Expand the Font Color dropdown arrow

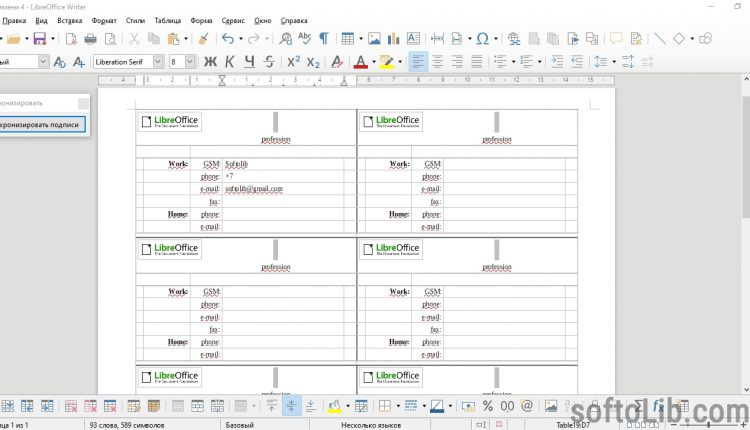(374, 62)
